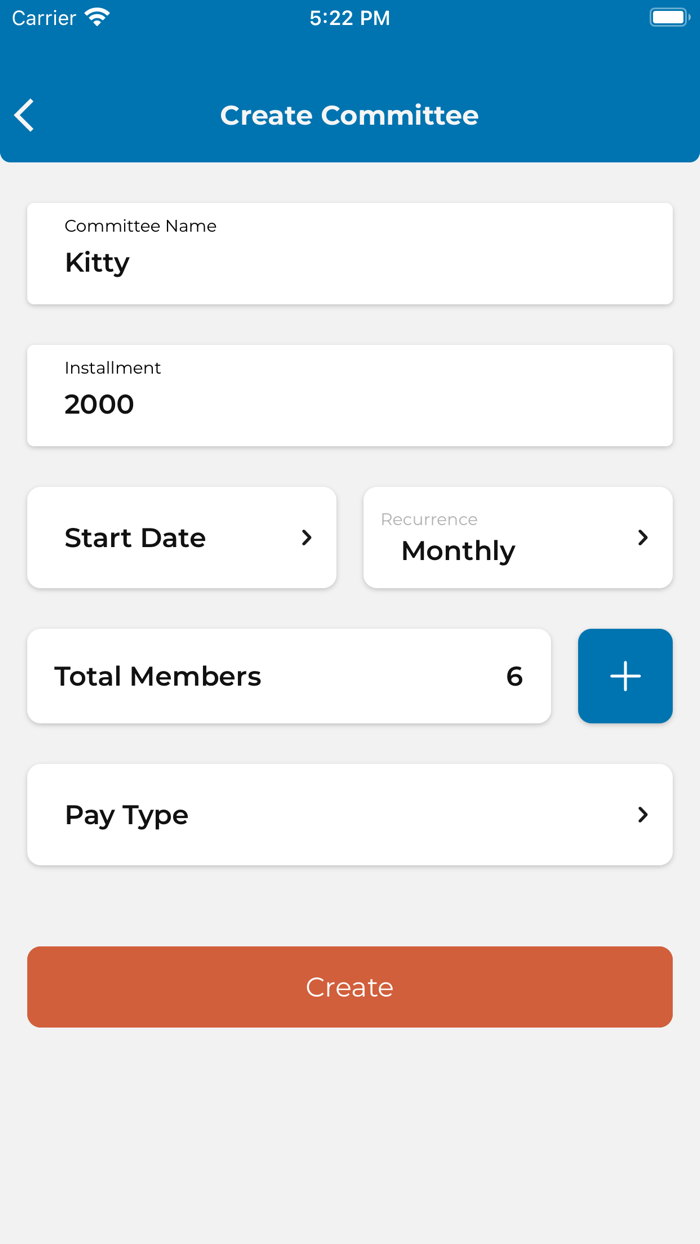700x1244 pixels.
Task: Click the Installment field caption
Action: (x=113, y=368)
